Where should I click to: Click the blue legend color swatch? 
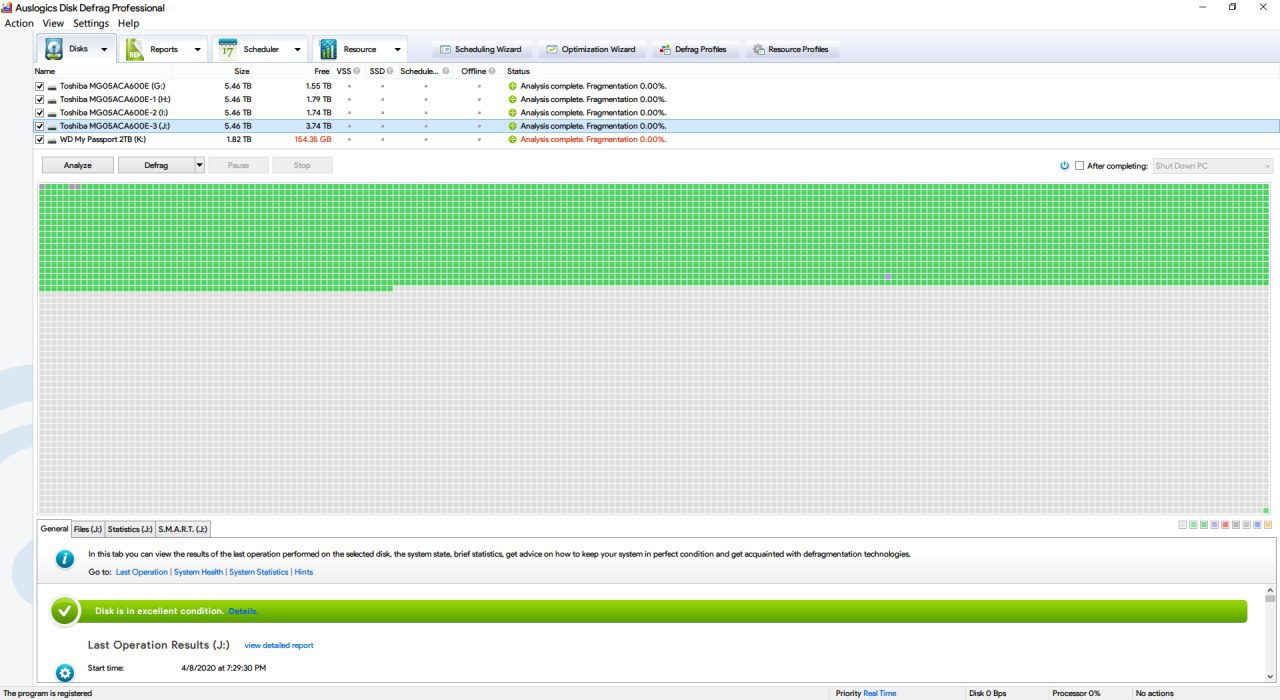[x=1257, y=524]
